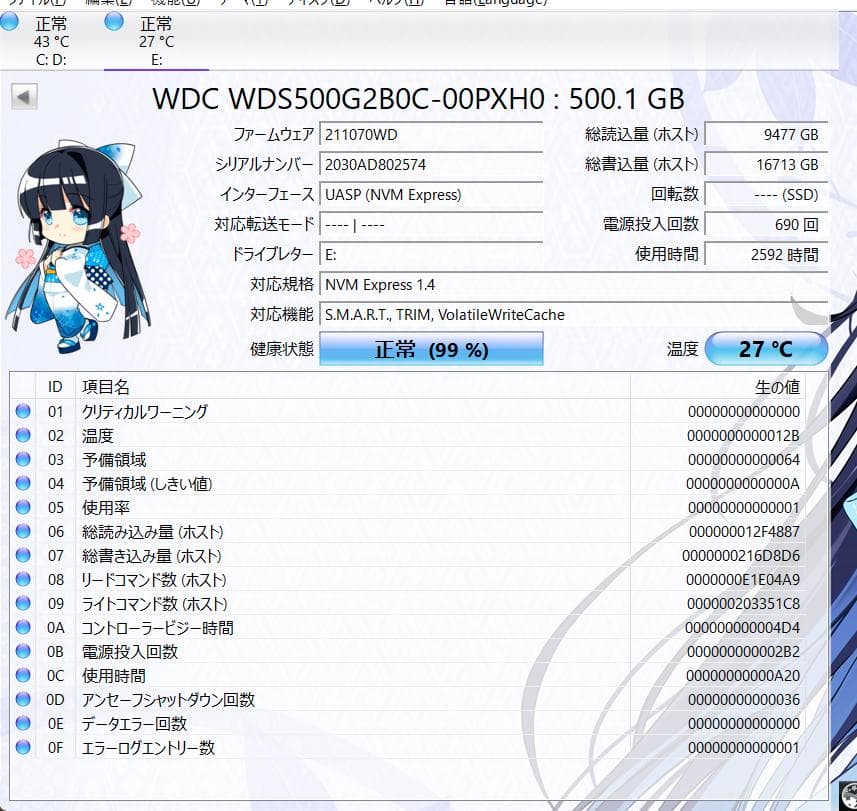
Task: Click status icon for ID 0F row
Action: 23,747
